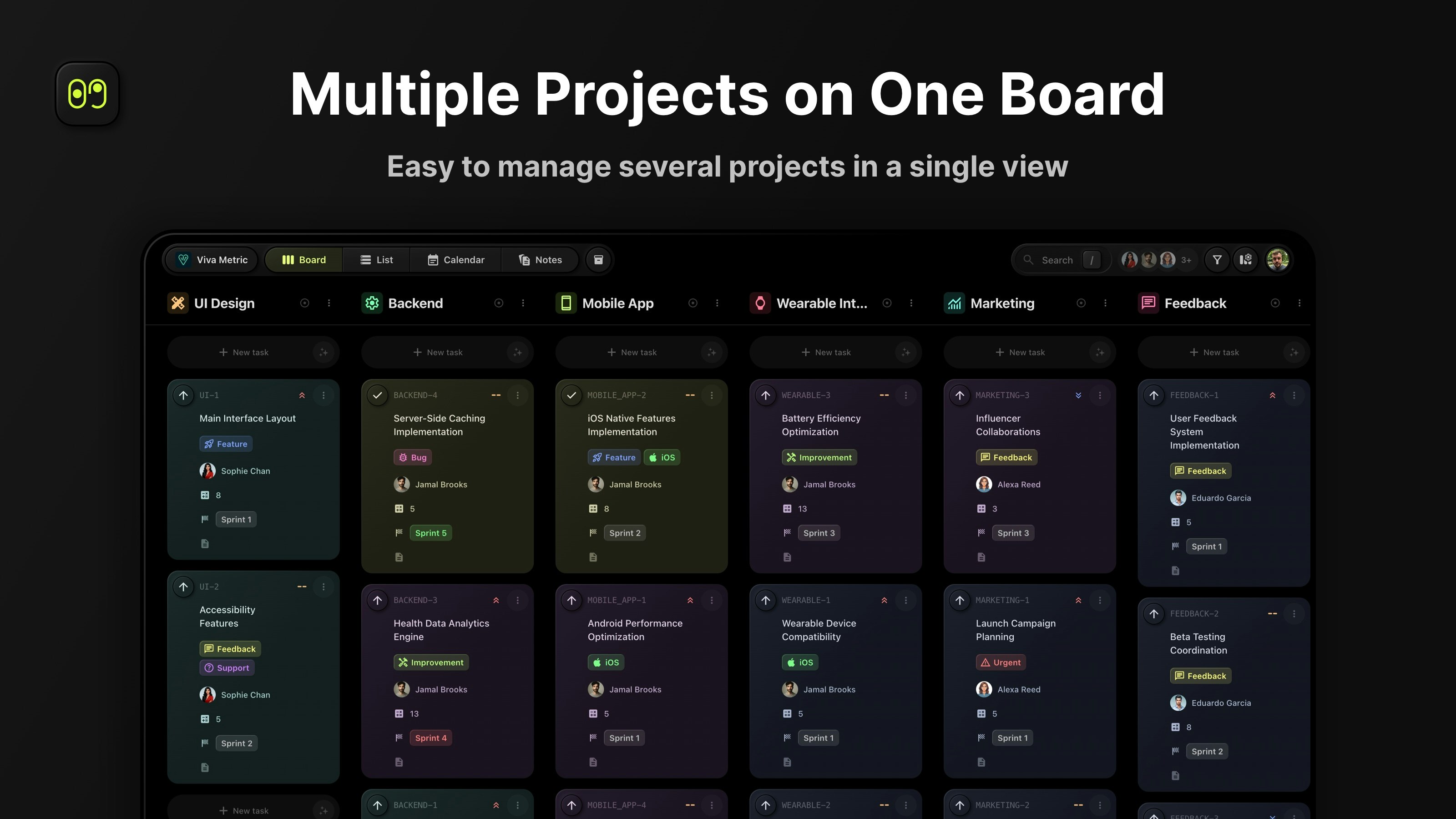This screenshot has width=1456, height=819.
Task: Open the Backend column options menu
Action: 523,303
